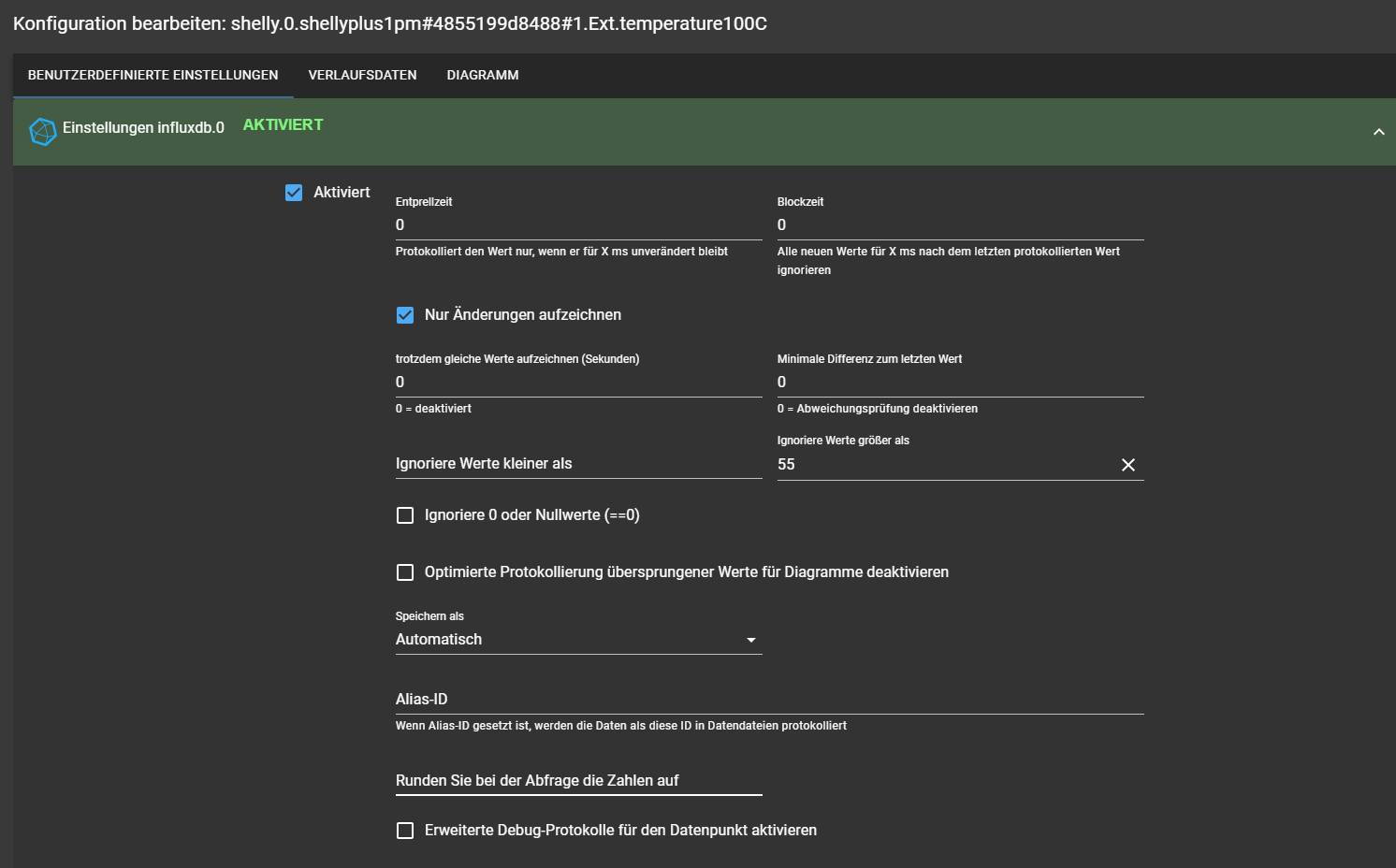This screenshot has height=868, width=1396.
Task: Collapse the Einstellungen influxdb.0 section
Action: [1378, 132]
